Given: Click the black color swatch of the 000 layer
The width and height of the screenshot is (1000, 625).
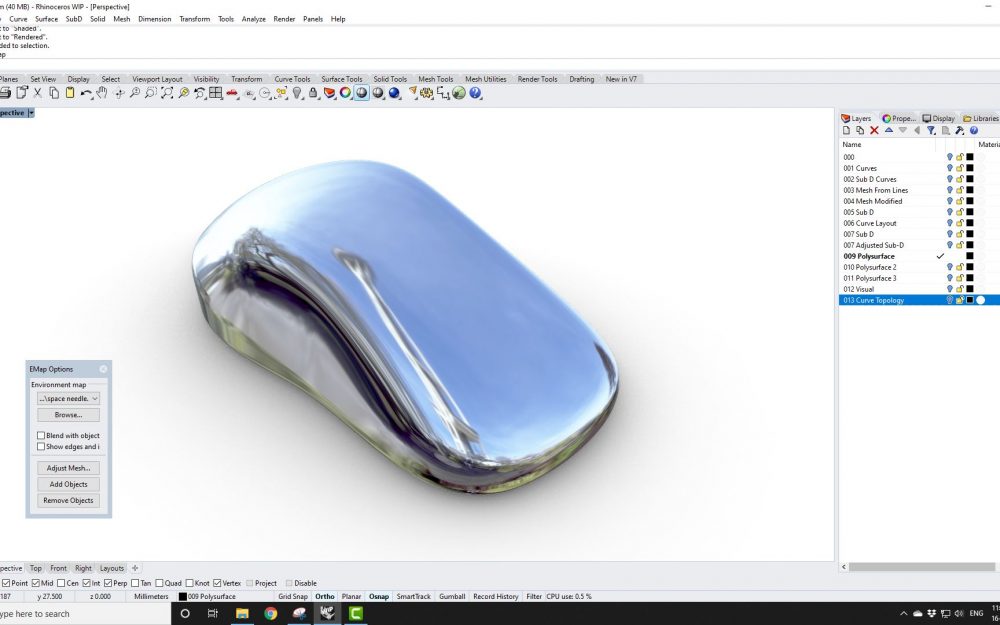Looking at the screenshot, I should pos(970,157).
